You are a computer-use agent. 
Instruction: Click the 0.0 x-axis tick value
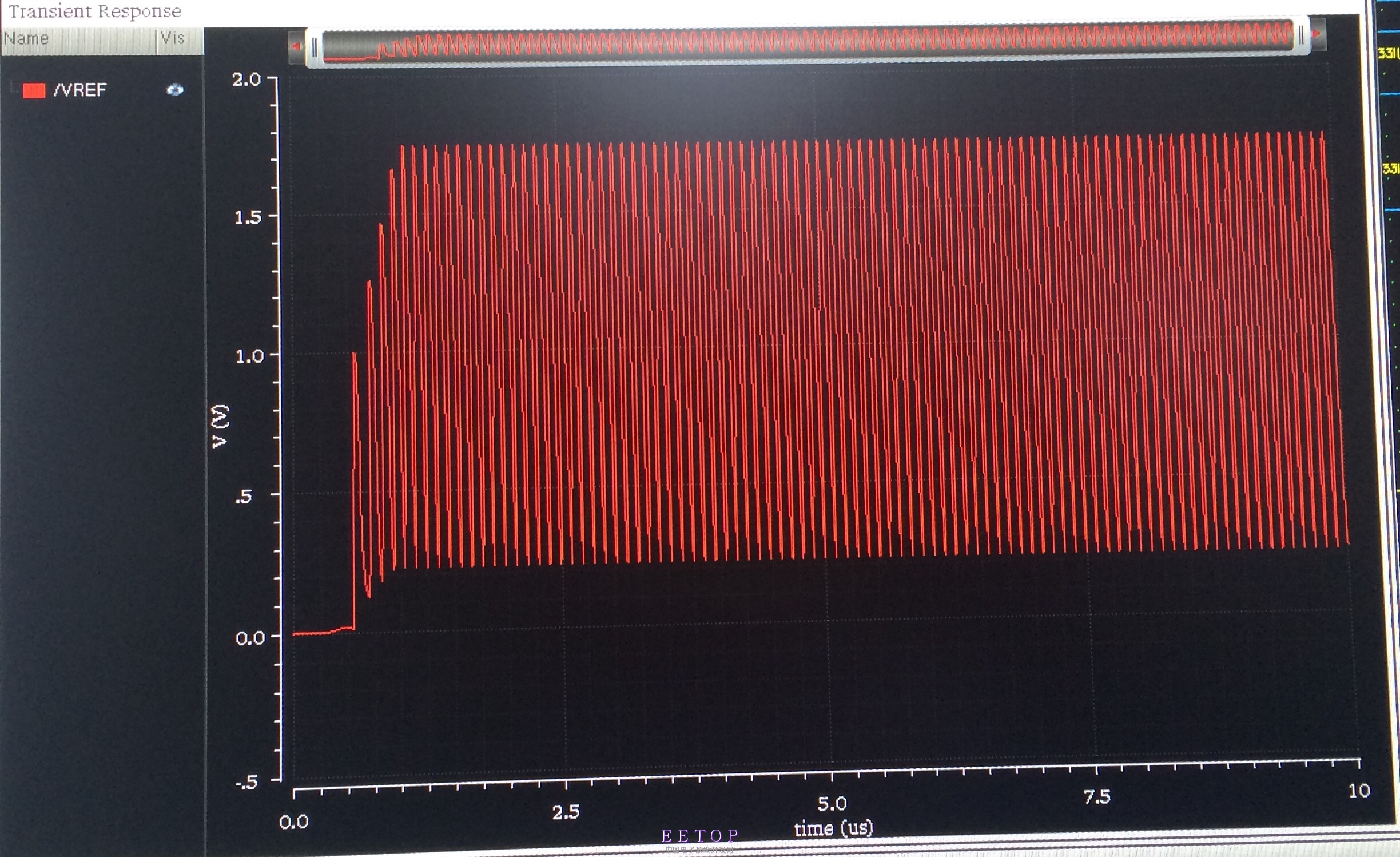click(294, 822)
